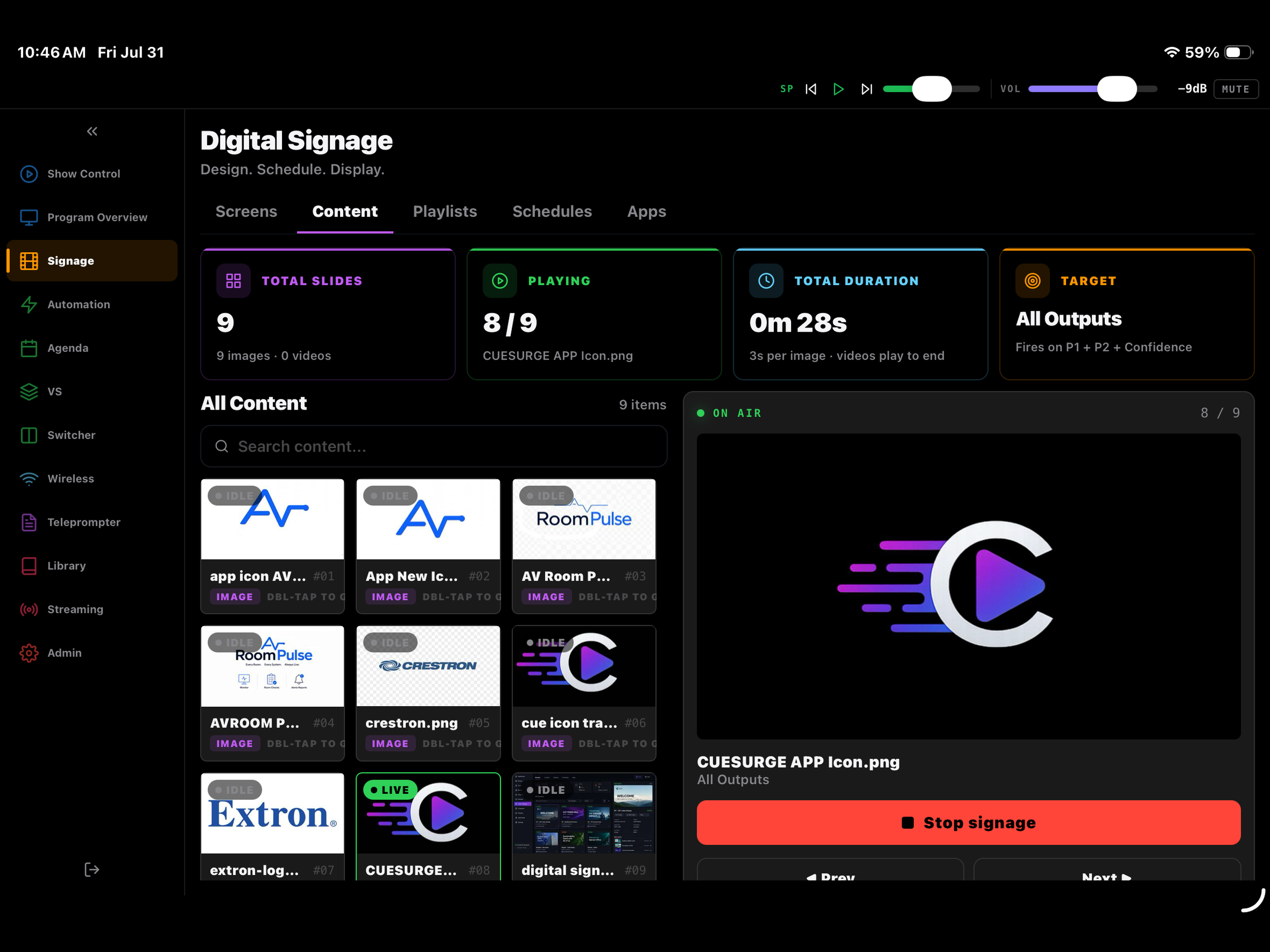Open Automation in the sidebar

tap(92, 305)
